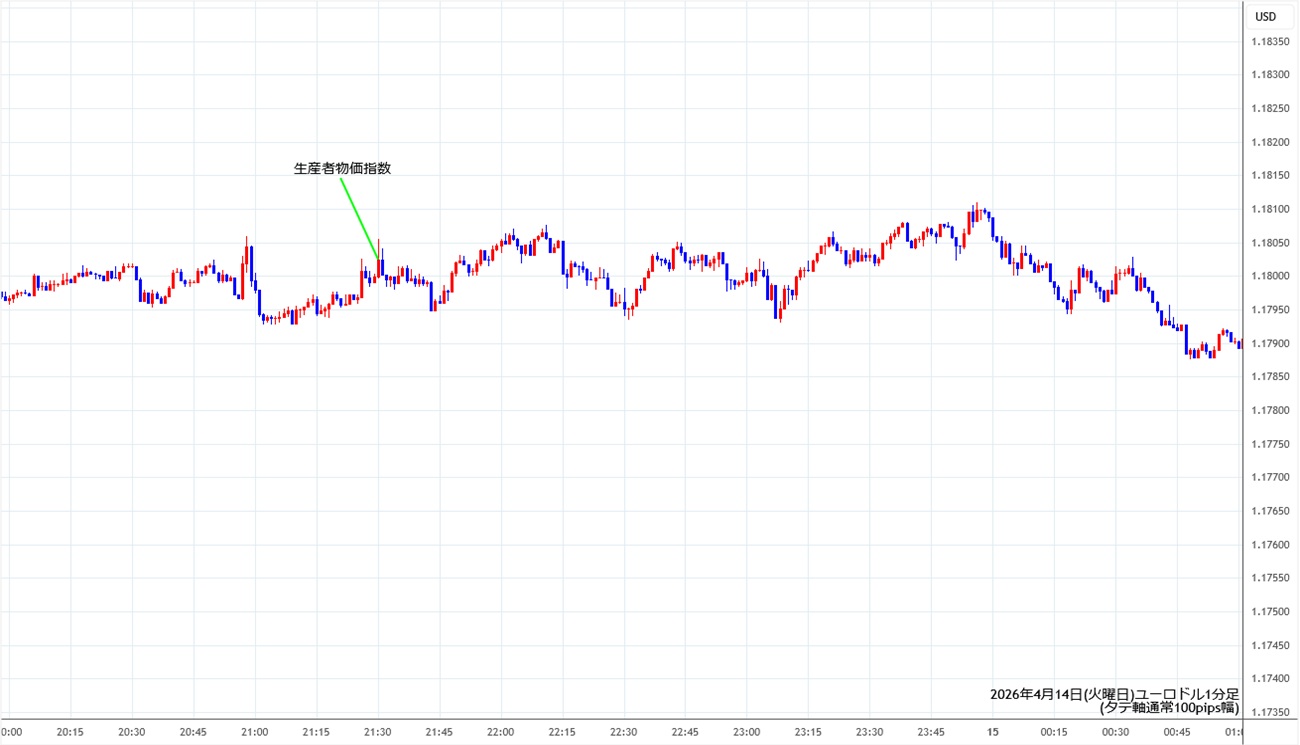Click the 22:00 time axis label
Image resolution: width=1300 pixels, height=745 pixels.
coord(500,732)
